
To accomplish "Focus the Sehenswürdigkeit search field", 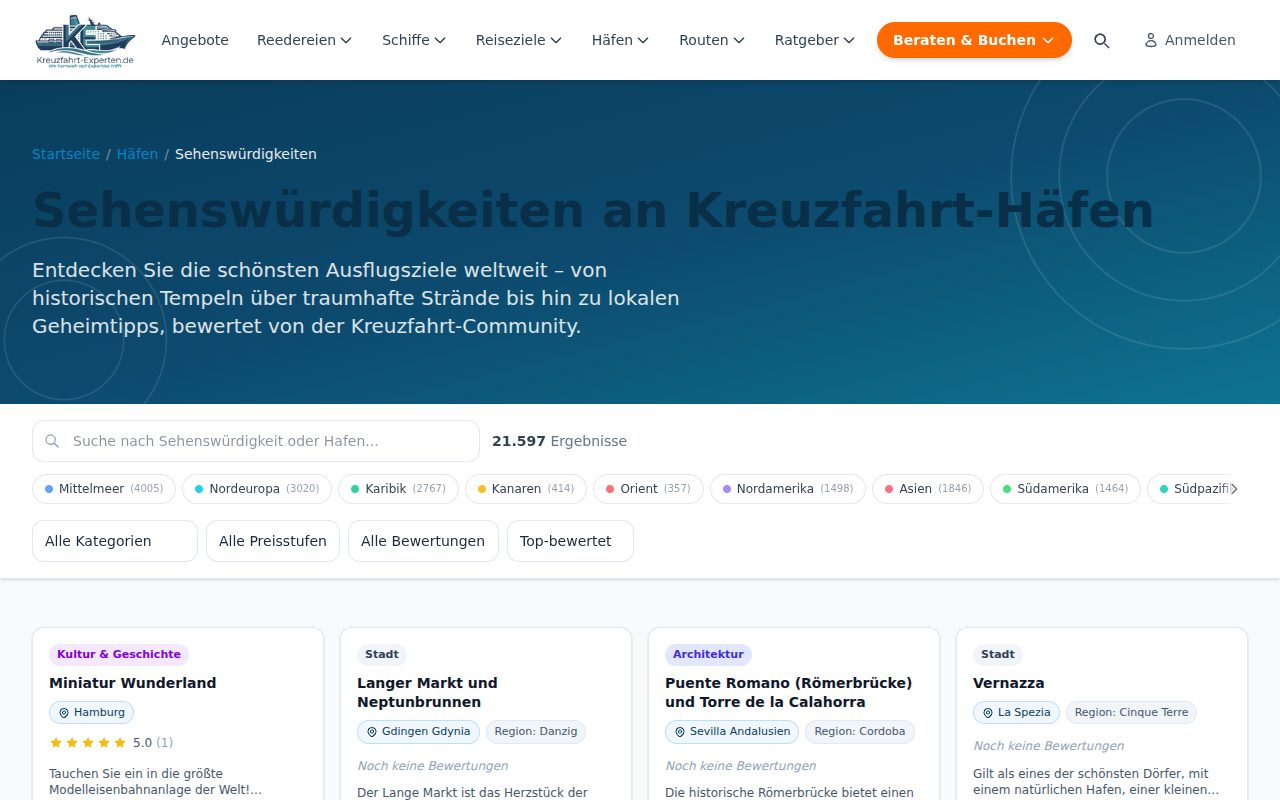I will pos(256,441).
